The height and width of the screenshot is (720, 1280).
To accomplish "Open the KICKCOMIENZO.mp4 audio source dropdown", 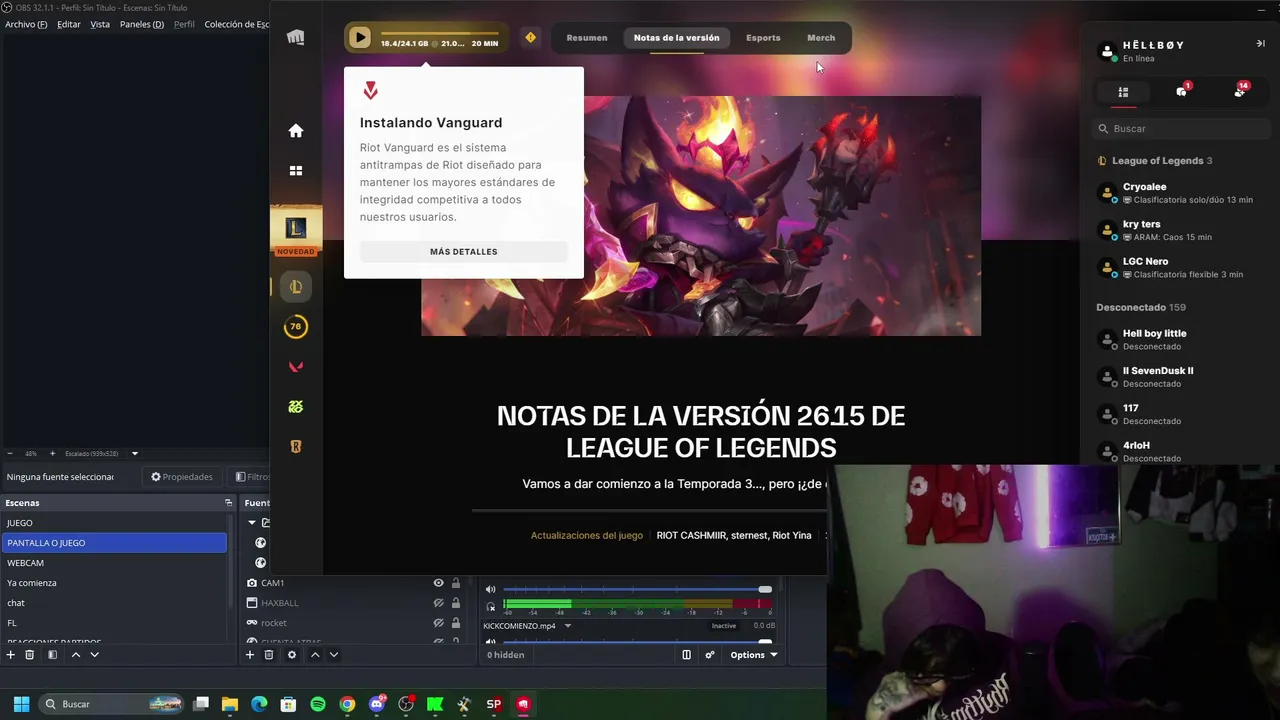I will [x=567, y=626].
